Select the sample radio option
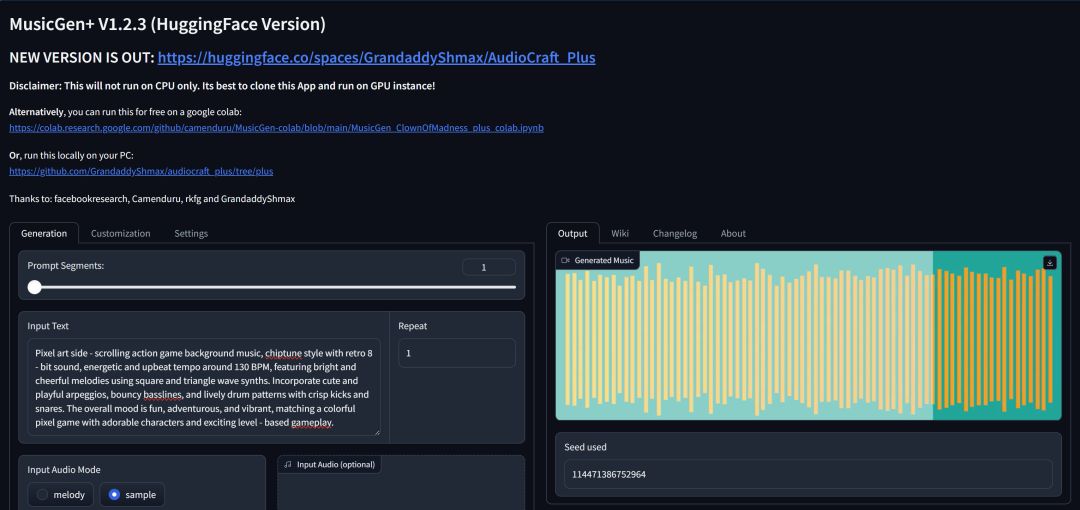The width and height of the screenshot is (1080, 510). click(x=132, y=495)
